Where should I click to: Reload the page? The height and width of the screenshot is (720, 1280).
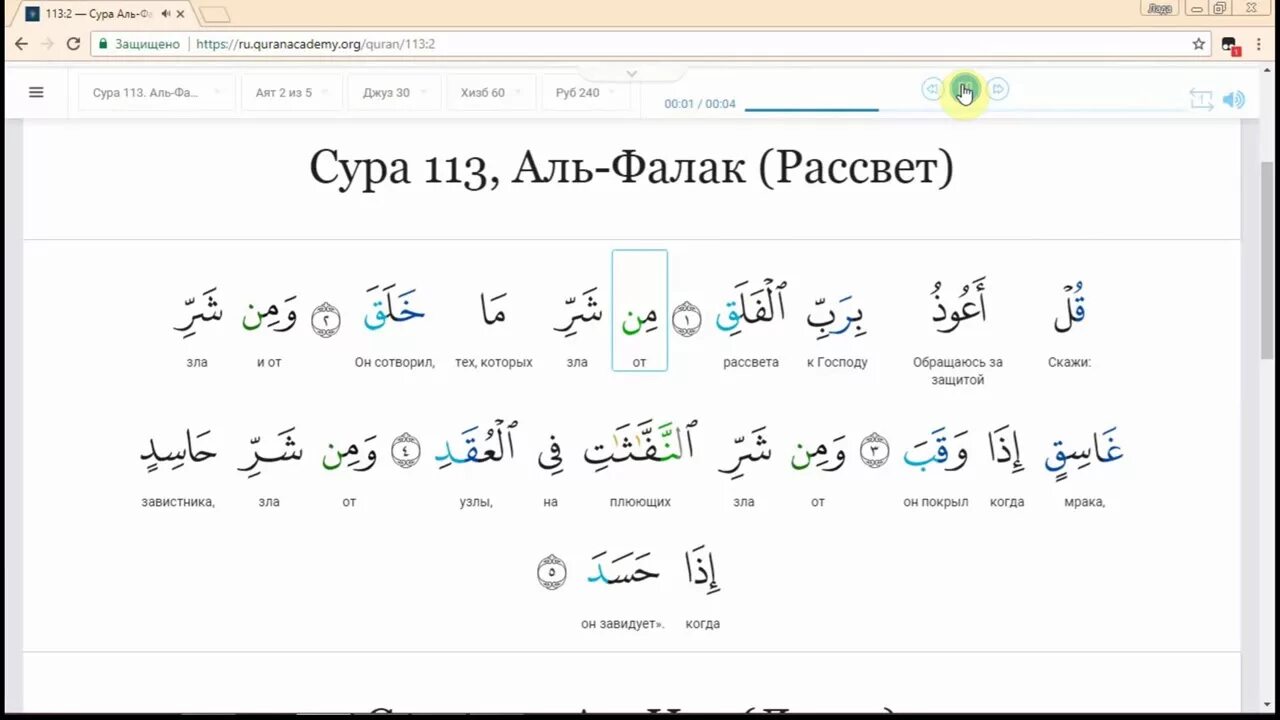coord(73,44)
